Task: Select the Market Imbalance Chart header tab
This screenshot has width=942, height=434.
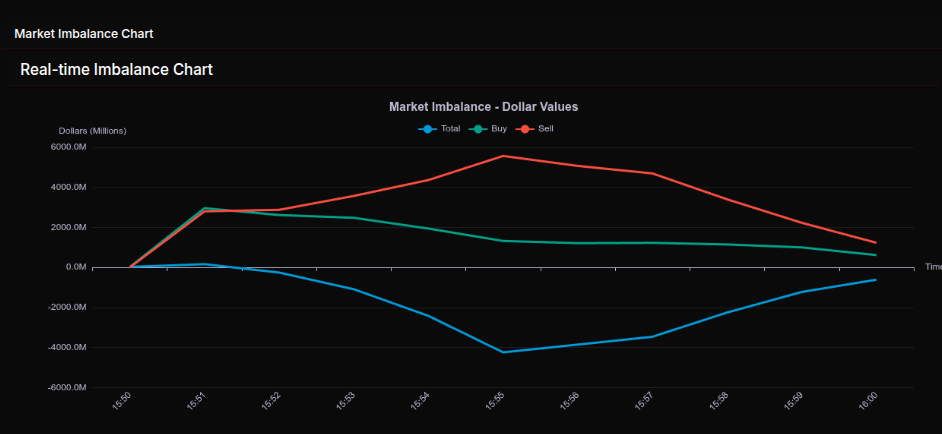Action: (84, 33)
